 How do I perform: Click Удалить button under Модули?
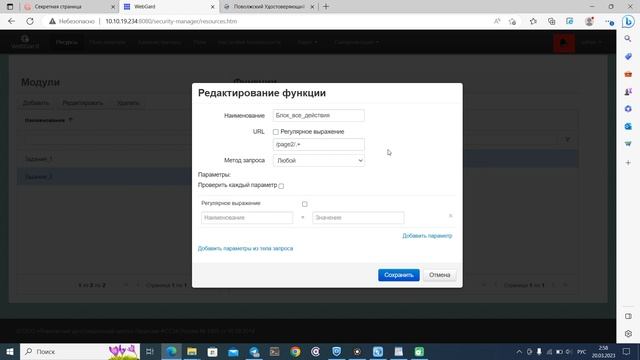tap(128, 103)
